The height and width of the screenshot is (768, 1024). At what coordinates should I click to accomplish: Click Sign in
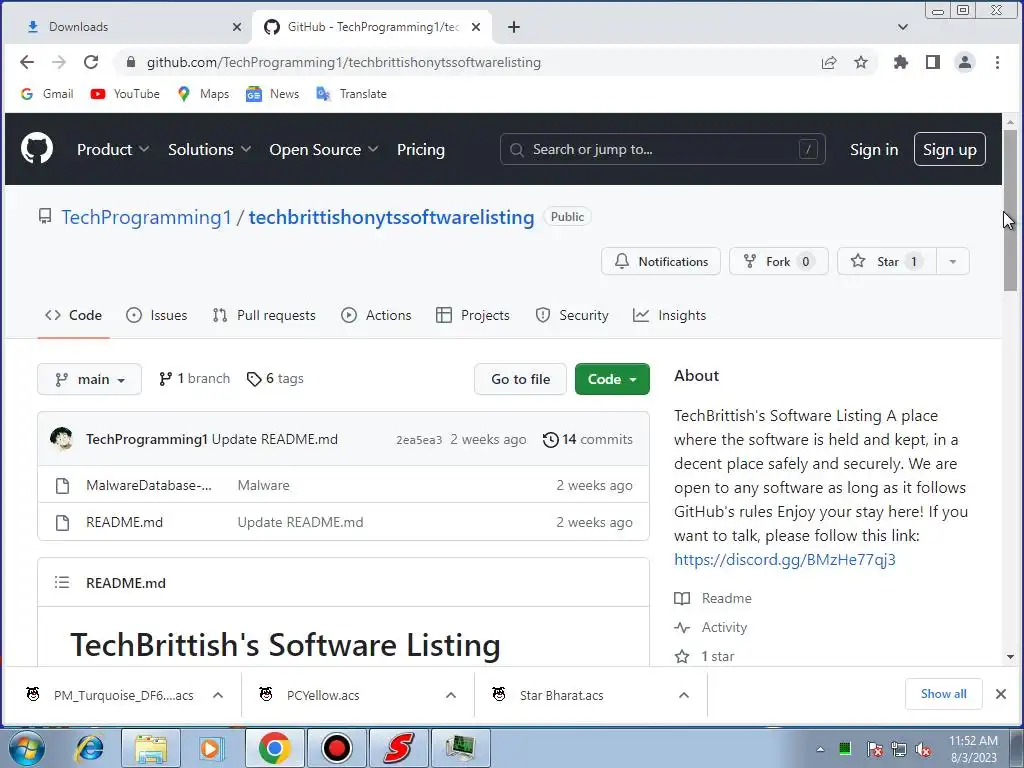(874, 150)
